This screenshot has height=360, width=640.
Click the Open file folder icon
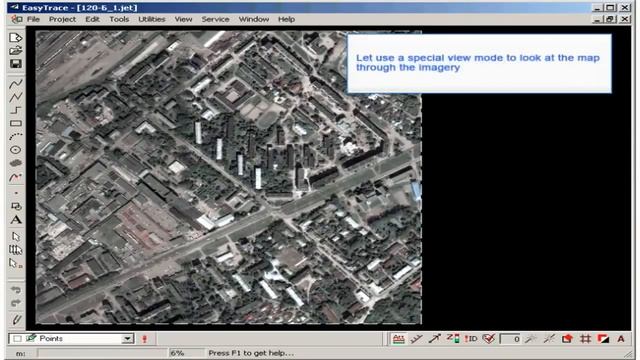16,51
